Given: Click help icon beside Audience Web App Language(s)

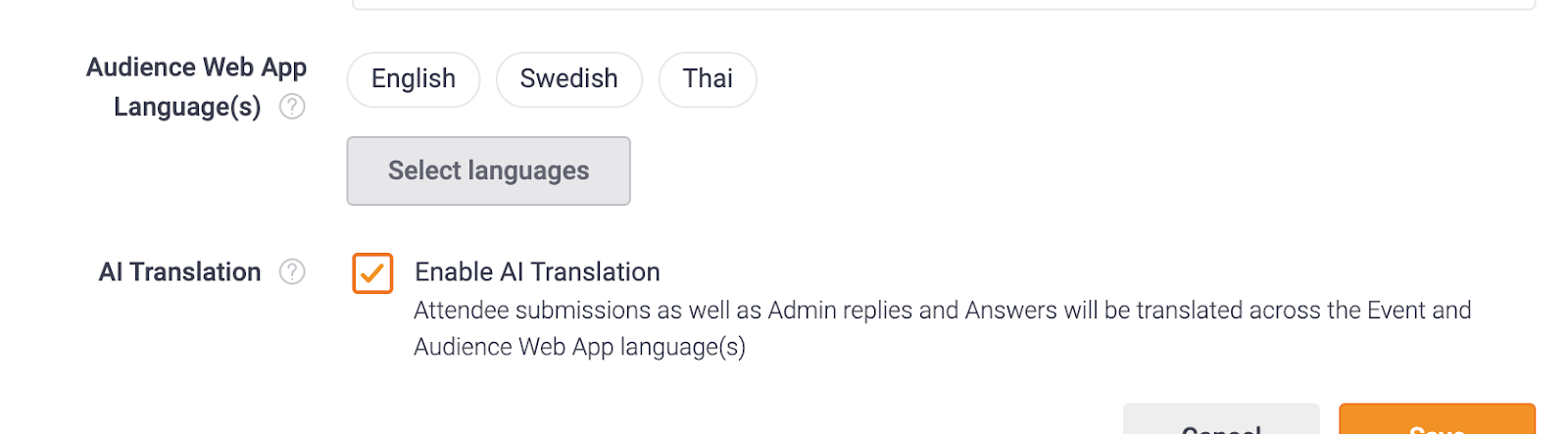Looking at the screenshot, I should tap(292, 107).
